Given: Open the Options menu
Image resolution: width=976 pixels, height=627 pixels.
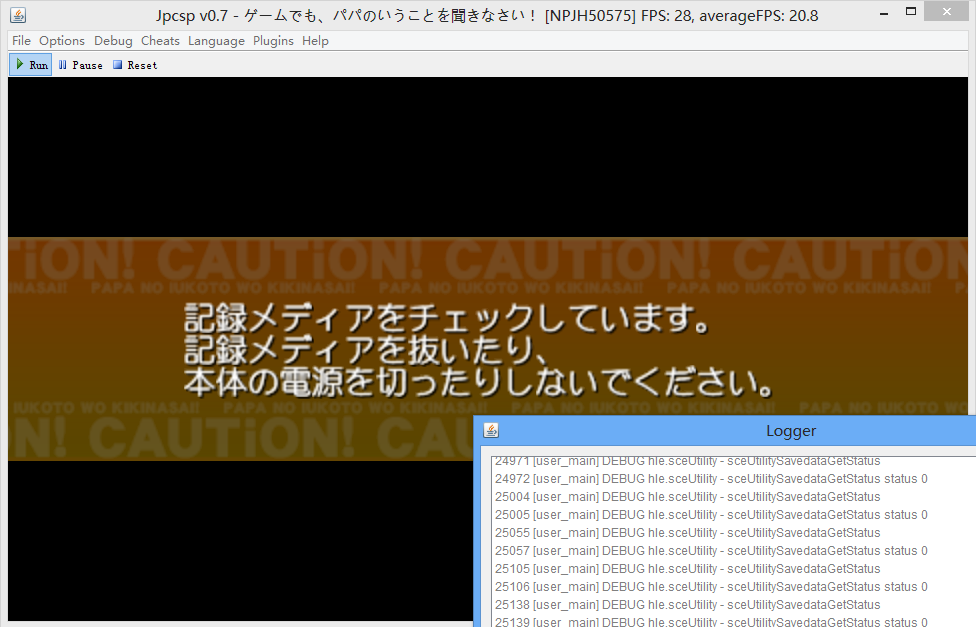Looking at the screenshot, I should 62,41.
